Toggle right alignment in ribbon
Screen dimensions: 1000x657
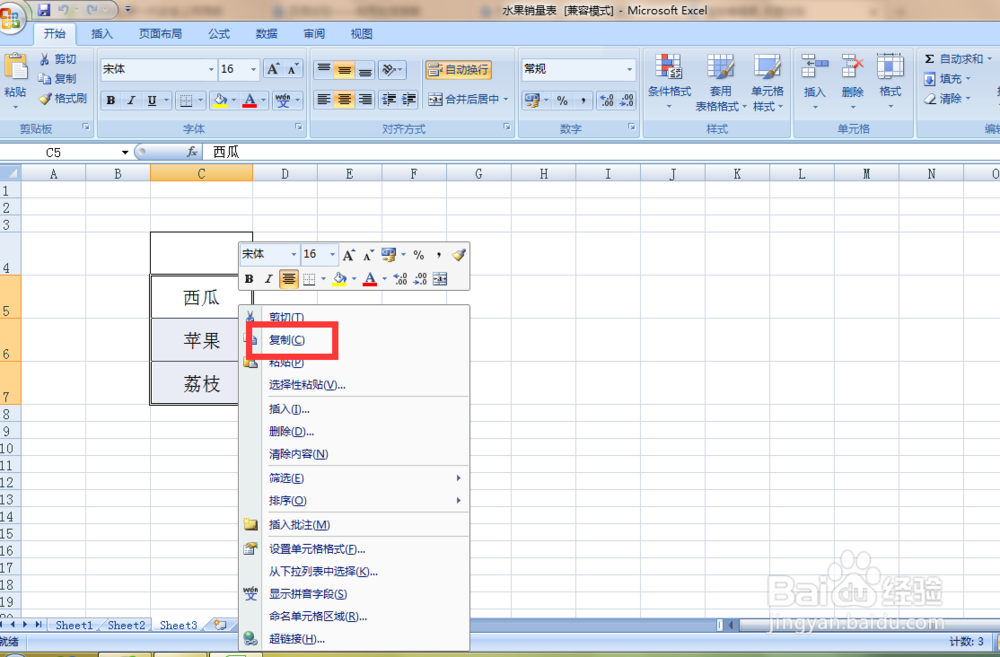[365, 100]
